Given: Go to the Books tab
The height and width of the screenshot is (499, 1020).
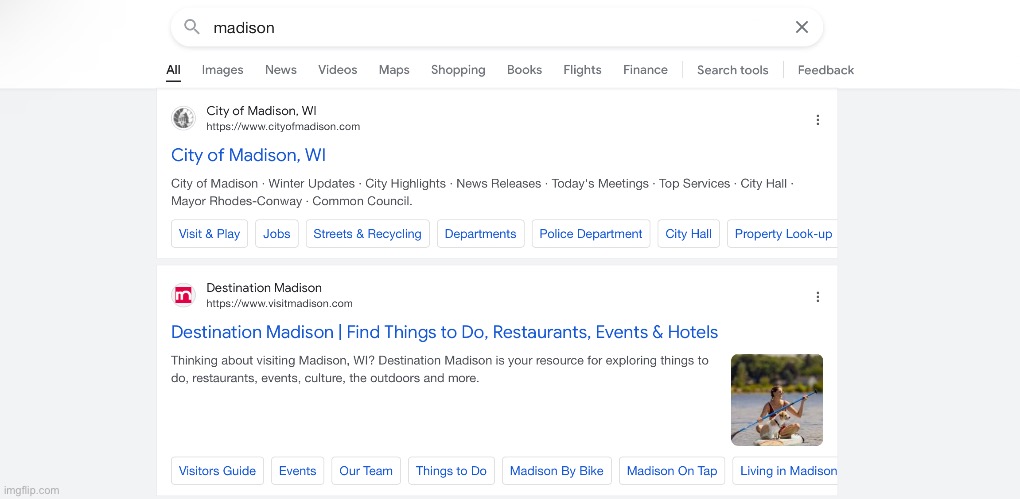Looking at the screenshot, I should pos(524,70).
